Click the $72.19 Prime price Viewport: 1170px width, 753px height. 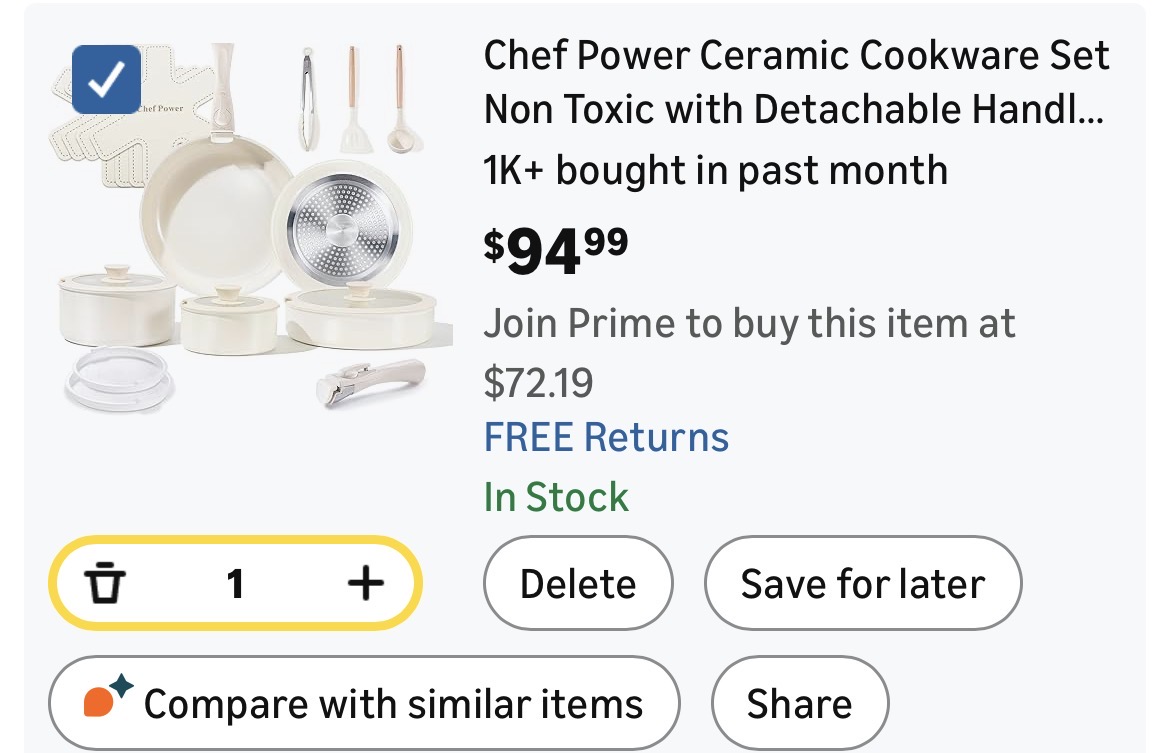(538, 381)
